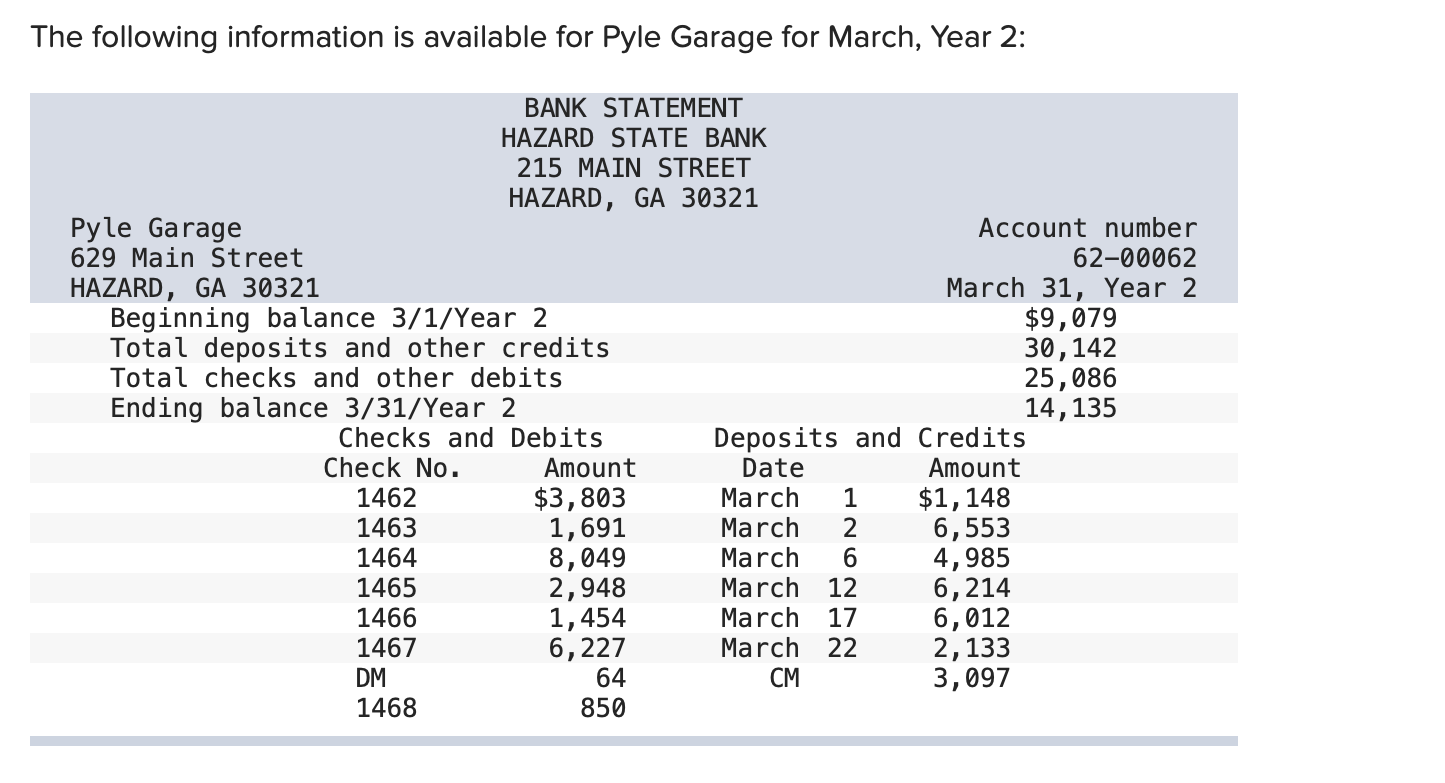Click the 'March 12' deposit date
The width and height of the screenshot is (1445, 783).
click(789, 588)
